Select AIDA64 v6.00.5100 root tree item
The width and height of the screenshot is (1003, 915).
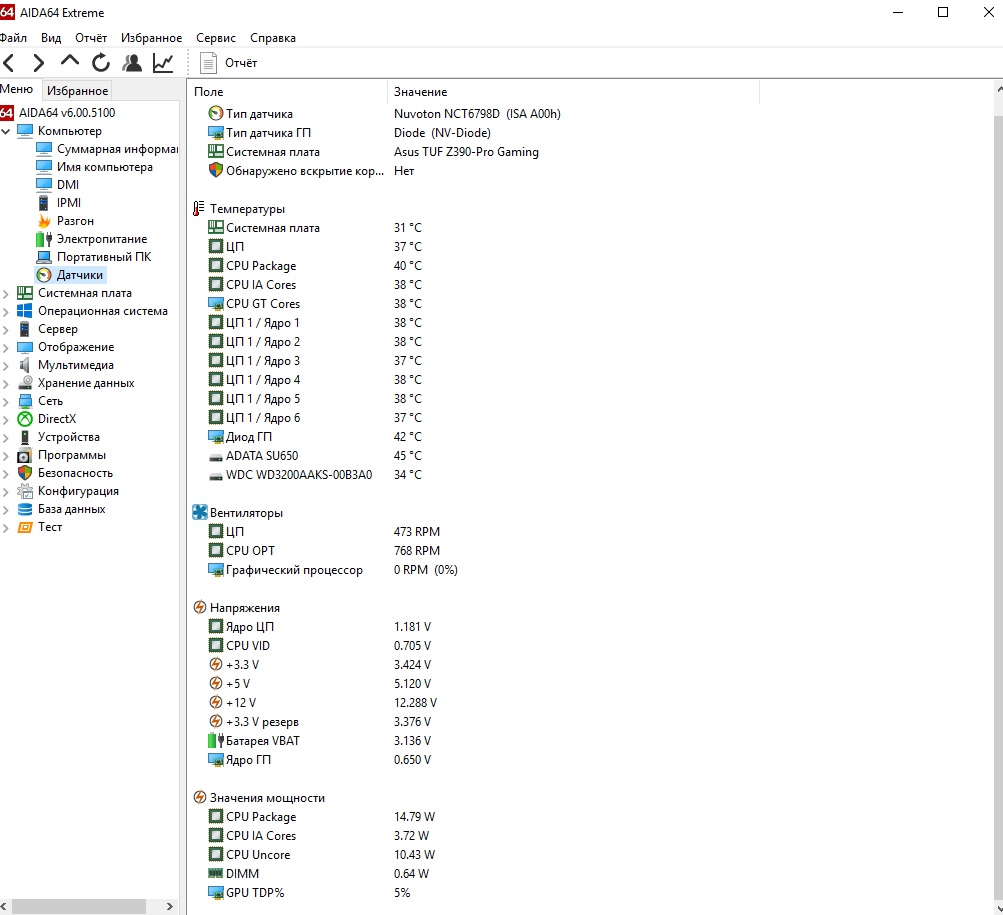point(67,113)
